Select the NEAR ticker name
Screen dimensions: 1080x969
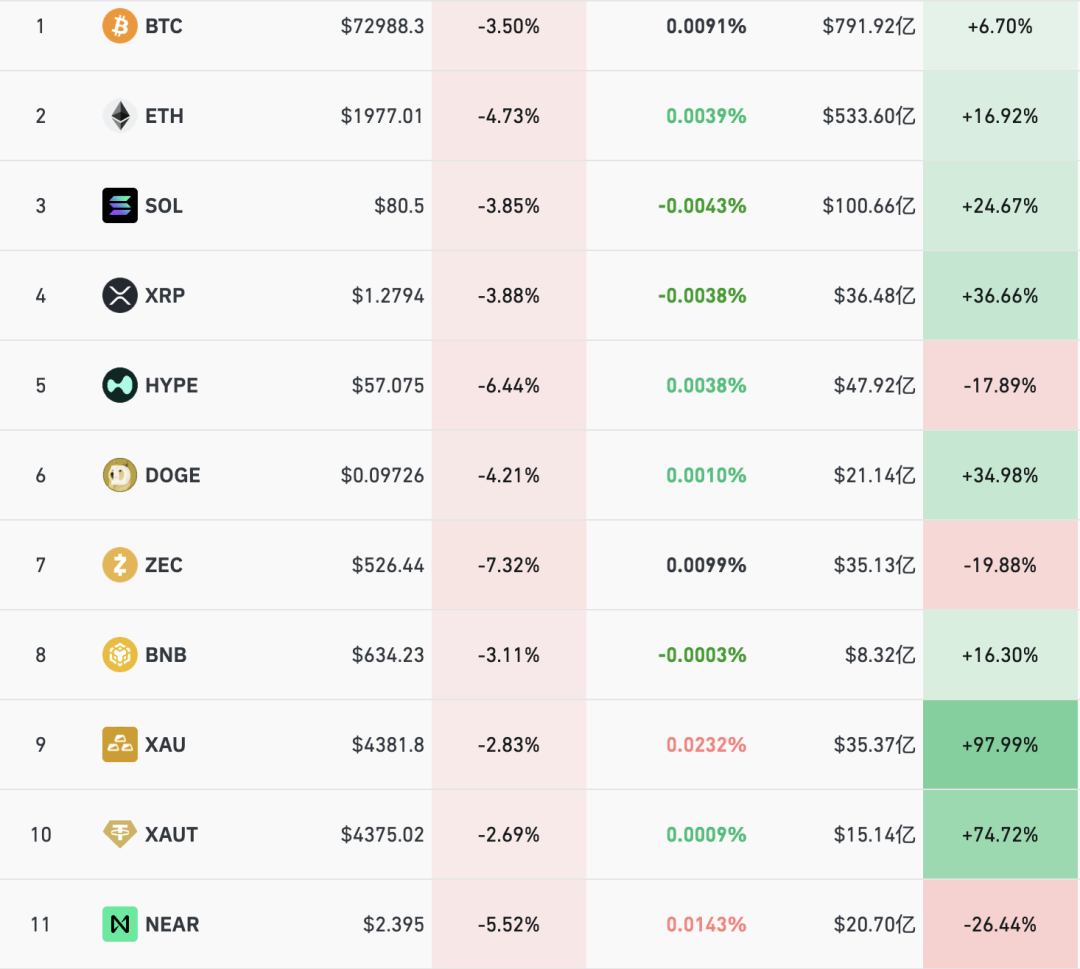[x=172, y=924]
